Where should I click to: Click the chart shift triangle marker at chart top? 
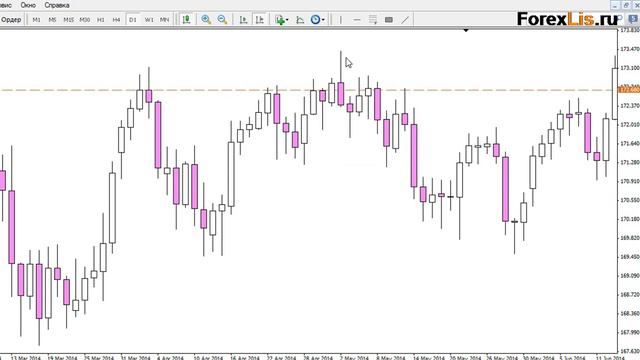coord(466,30)
